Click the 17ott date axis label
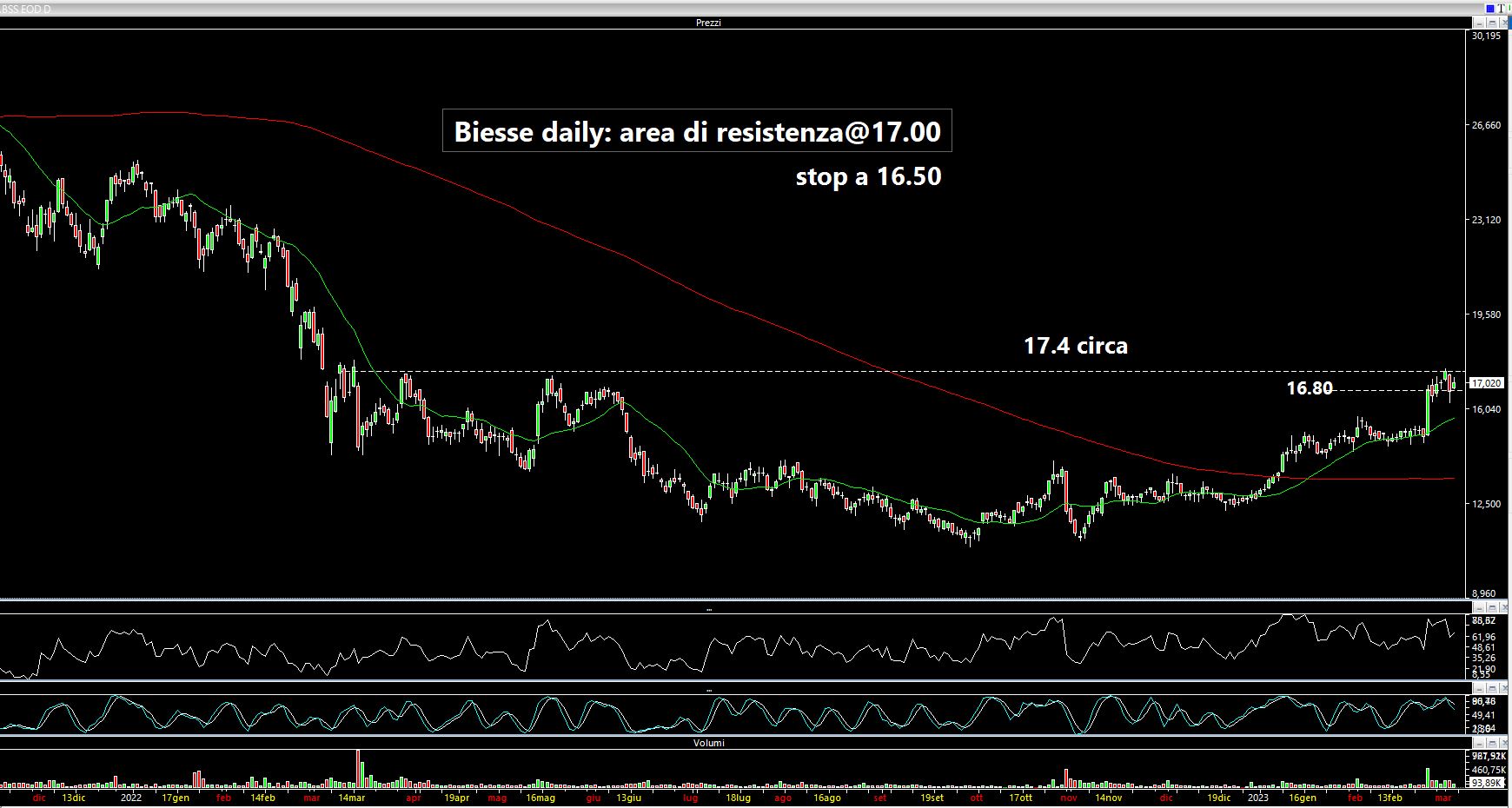 point(1020,798)
